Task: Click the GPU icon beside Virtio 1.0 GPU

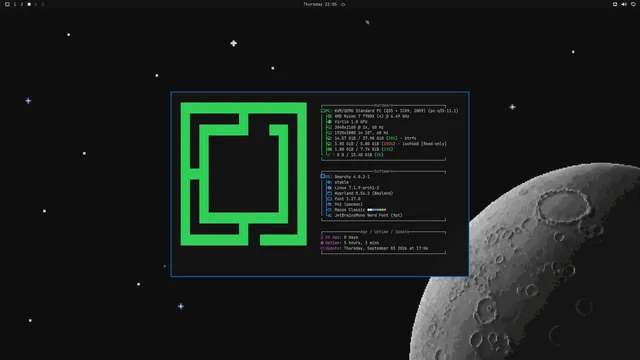Action: pyautogui.click(x=329, y=122)
